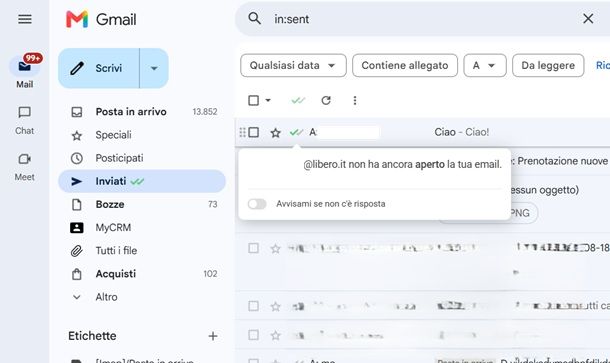610x363 pixels.
Task: Click the tracking checkmarks beside Inviati label
Action: (137, 181)
